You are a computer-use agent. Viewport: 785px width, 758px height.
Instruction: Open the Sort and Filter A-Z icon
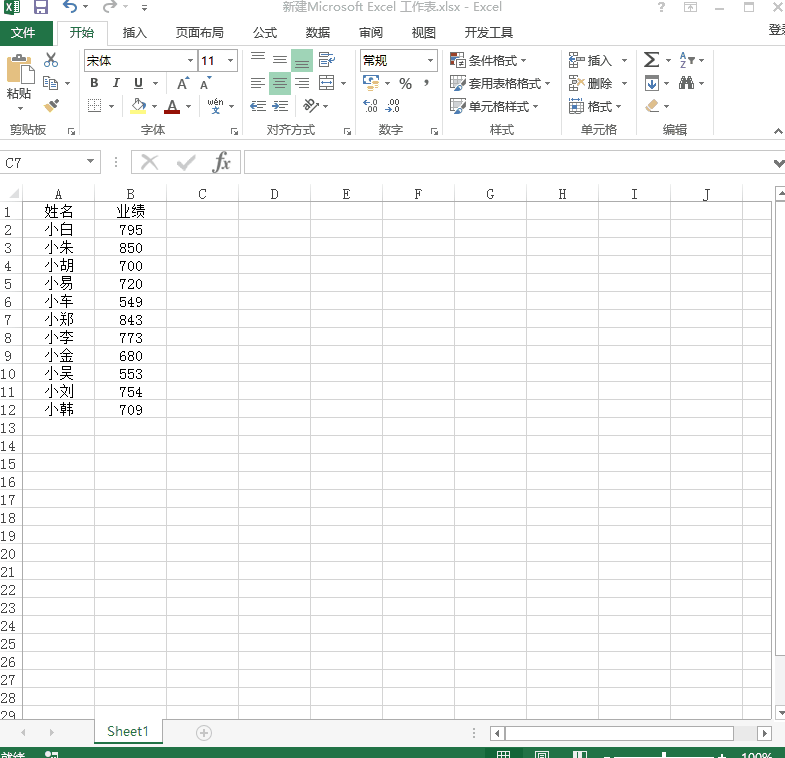(686, 60)
